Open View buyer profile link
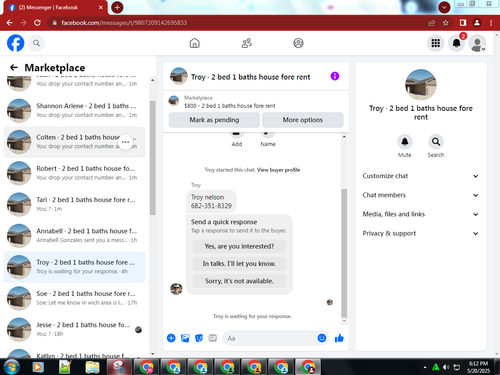This screenshot has height=375, width=500. pyautogui.click(x=278, y=170)
